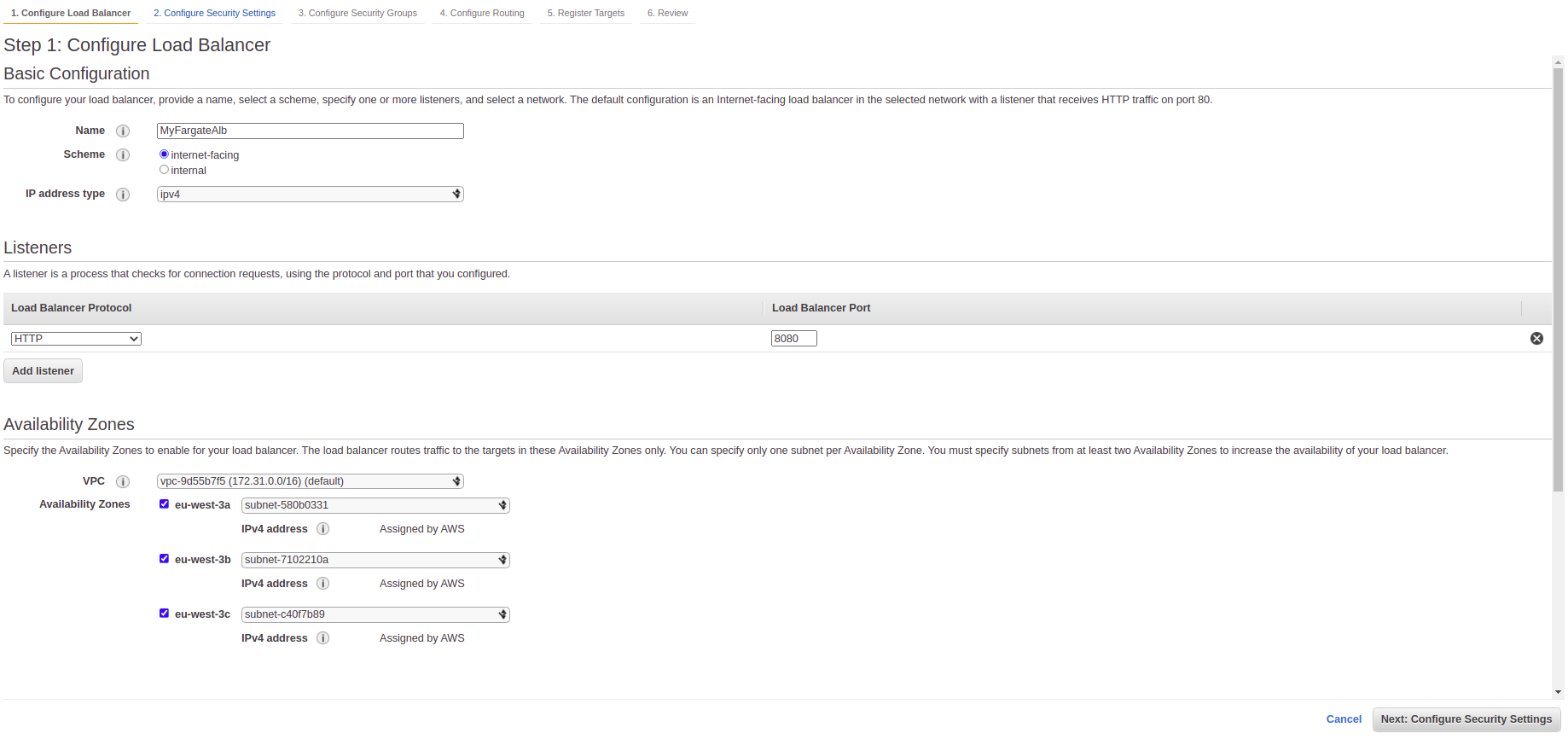The height and width of the screenshot is (739, 1568).
Task: Click the Listeners section heading
Action: 38,247
